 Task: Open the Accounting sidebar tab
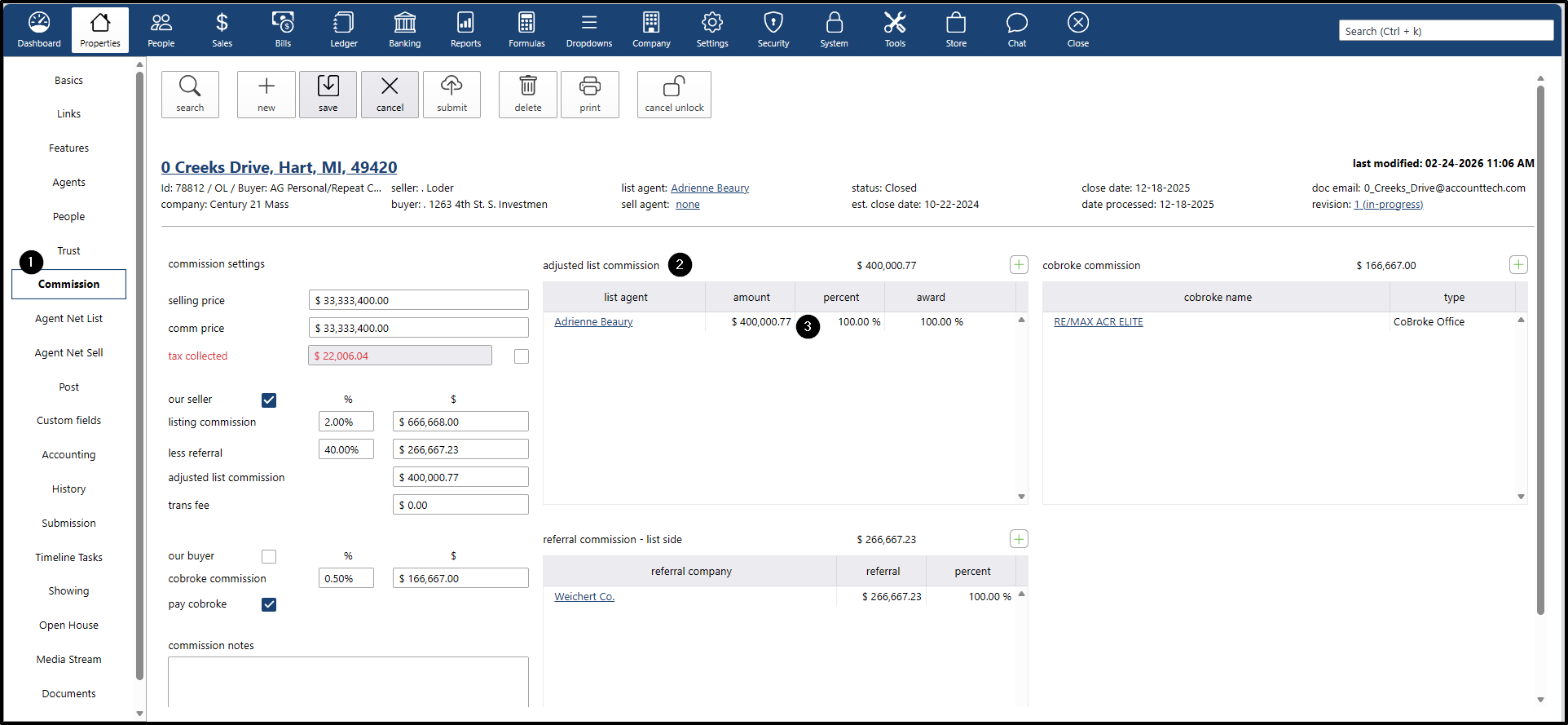(x=68, y=455)
